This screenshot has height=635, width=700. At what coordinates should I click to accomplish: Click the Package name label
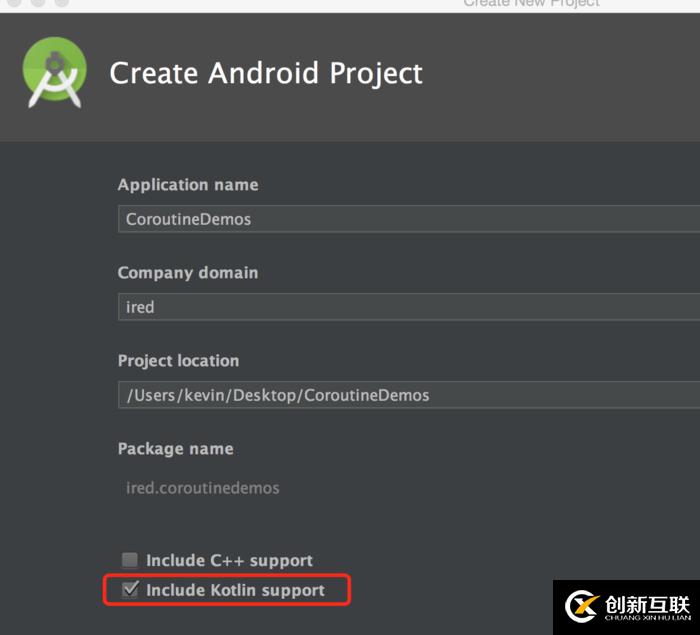[175, 449]
